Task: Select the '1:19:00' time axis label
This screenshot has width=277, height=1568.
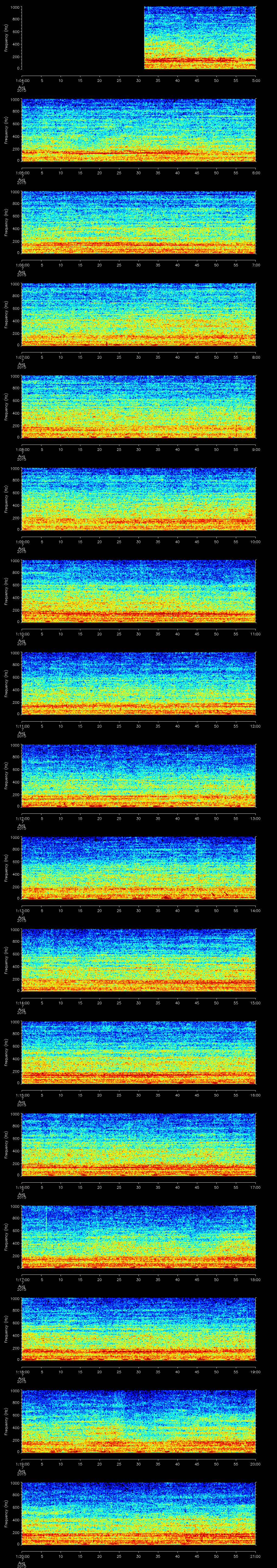Action: [x=22, y=1464]
